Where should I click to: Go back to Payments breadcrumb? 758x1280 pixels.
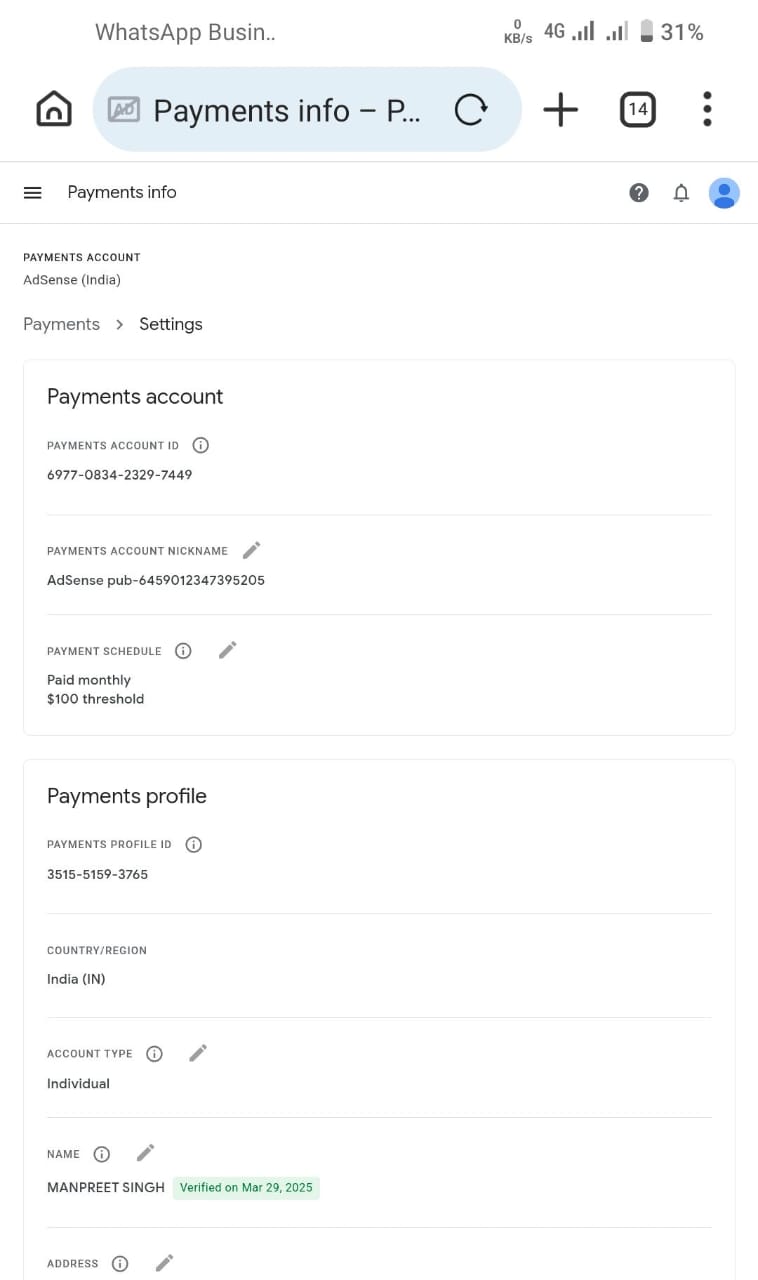[61, 324]
